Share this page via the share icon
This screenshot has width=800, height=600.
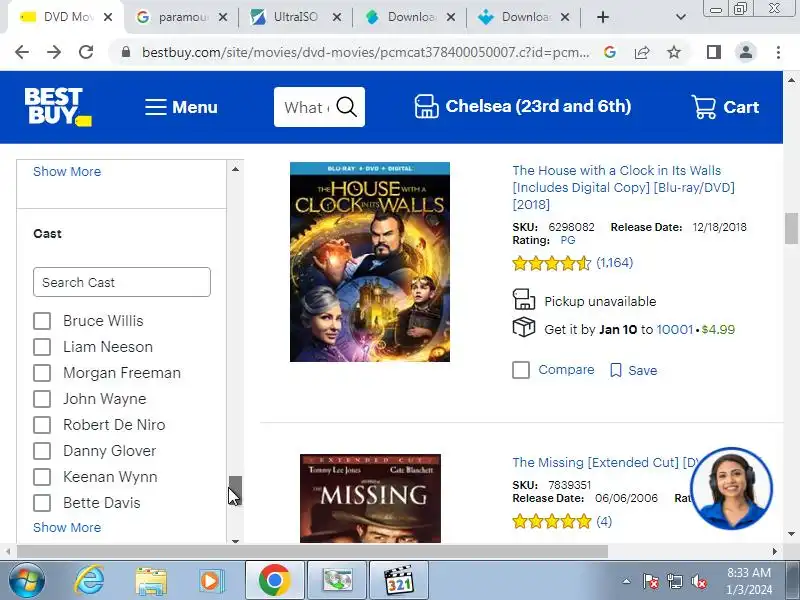pos(642,52)
